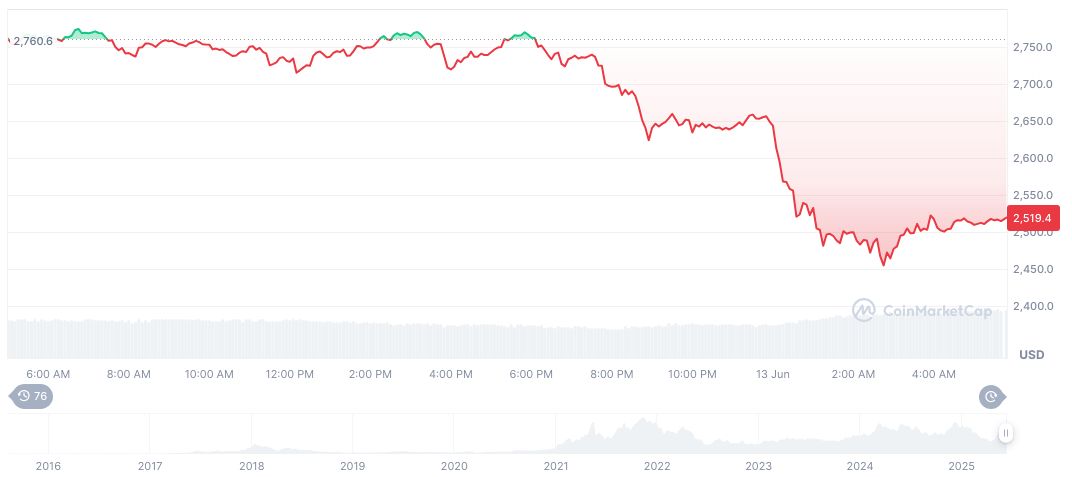Image resolution: width=1072 pixels, height=477 pixels.
Task: Click the USD currency label
Action: coord(1030,355)
